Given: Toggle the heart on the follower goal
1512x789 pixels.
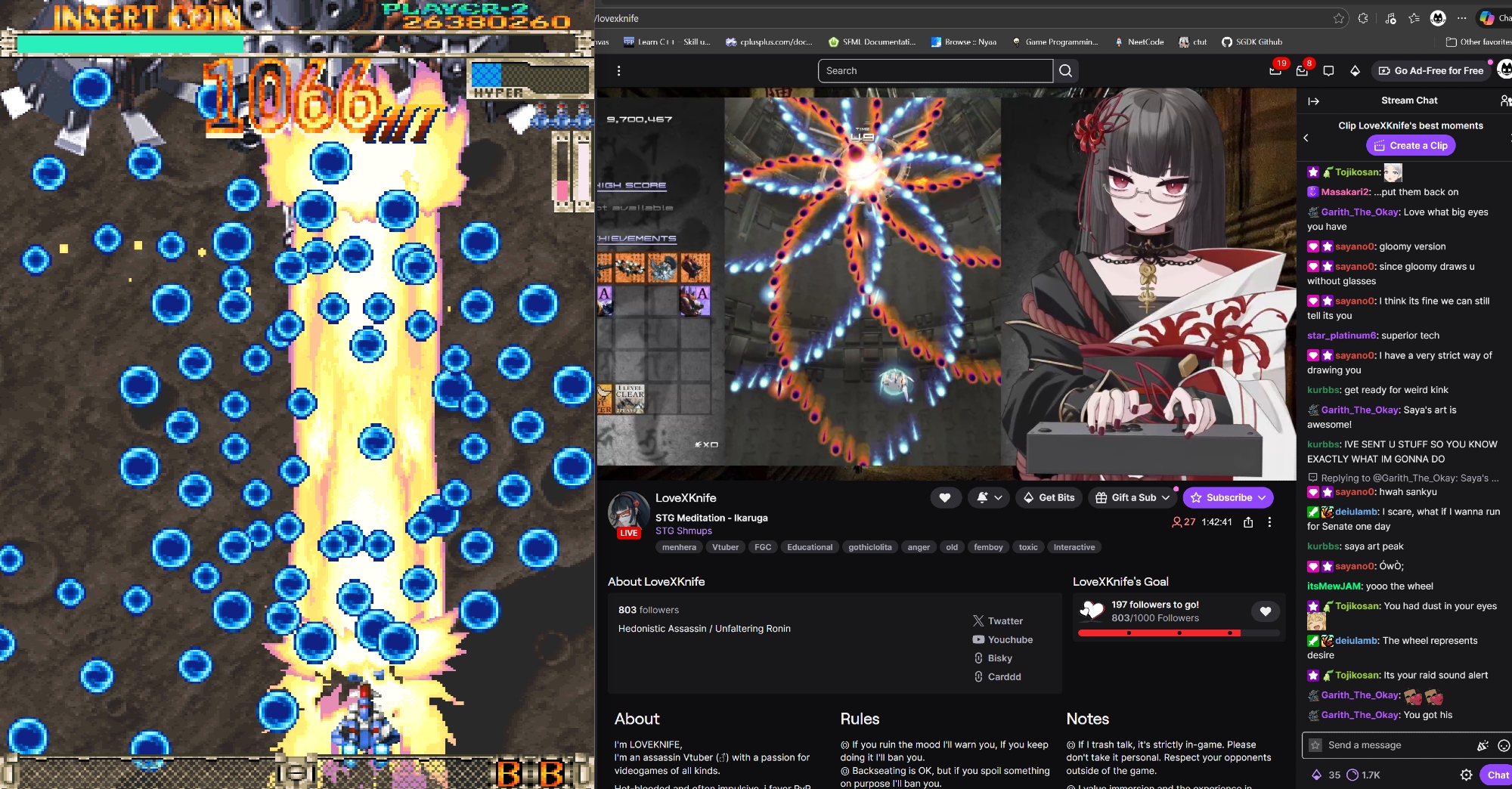Looking at the screenshot, I should (1266, 611).
